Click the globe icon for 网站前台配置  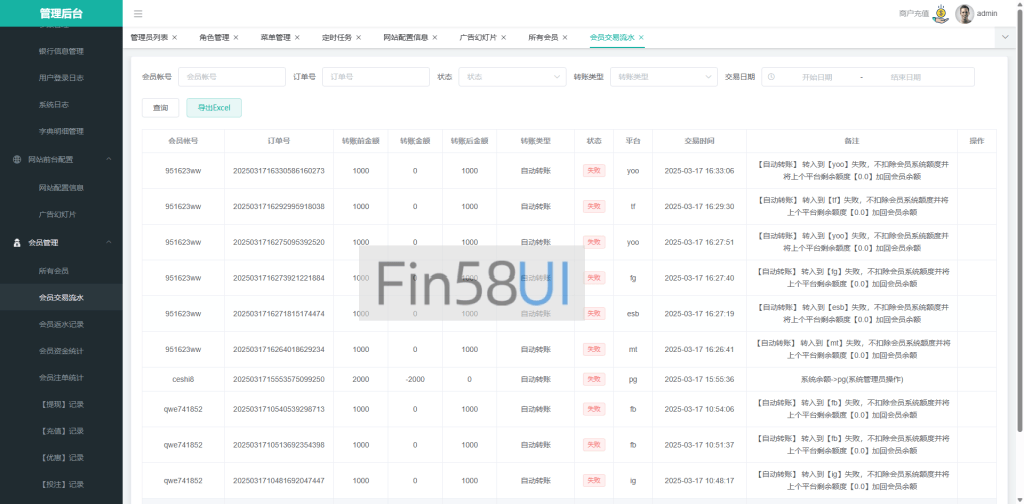pyautogui.click(x=17, y=159)
